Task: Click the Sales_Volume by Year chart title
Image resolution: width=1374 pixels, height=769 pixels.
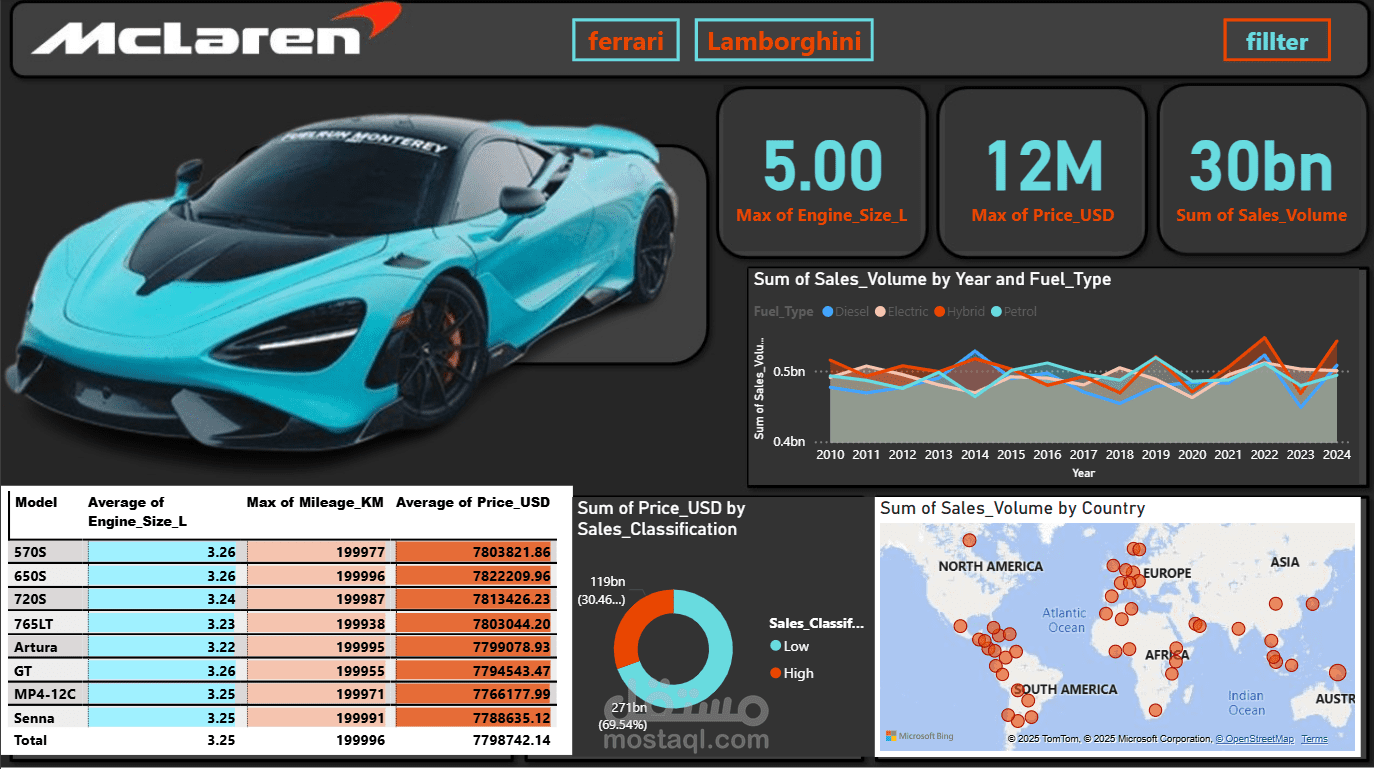Action: pos(932,279)
